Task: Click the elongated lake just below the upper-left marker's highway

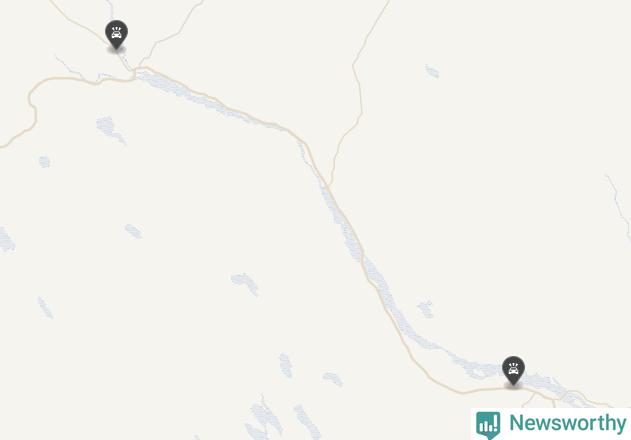Action: (111, 130)
